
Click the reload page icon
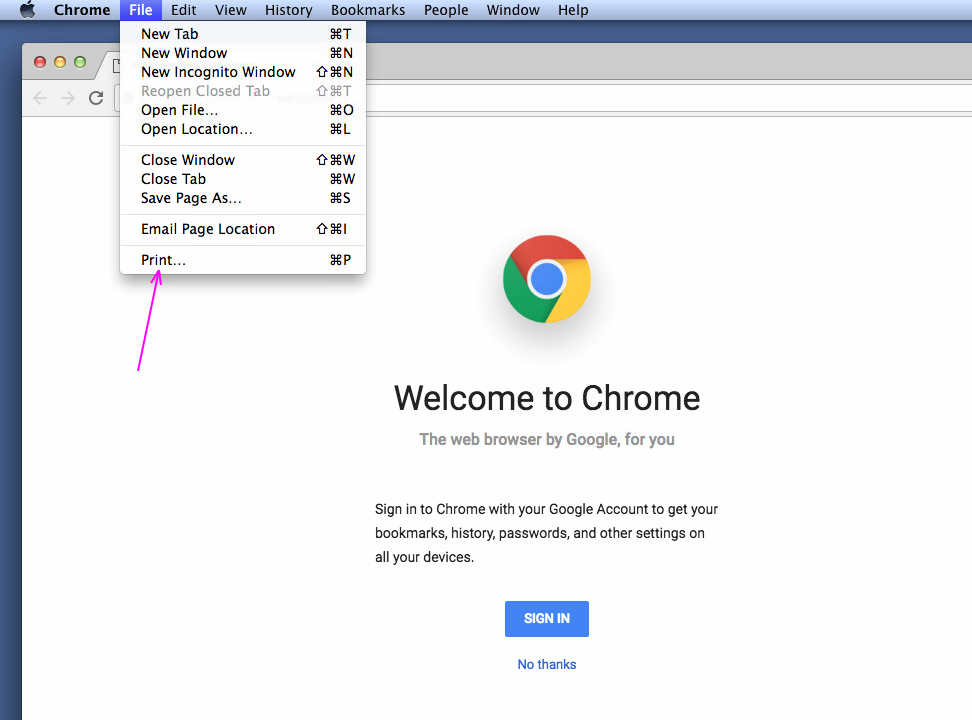[96, 97]
